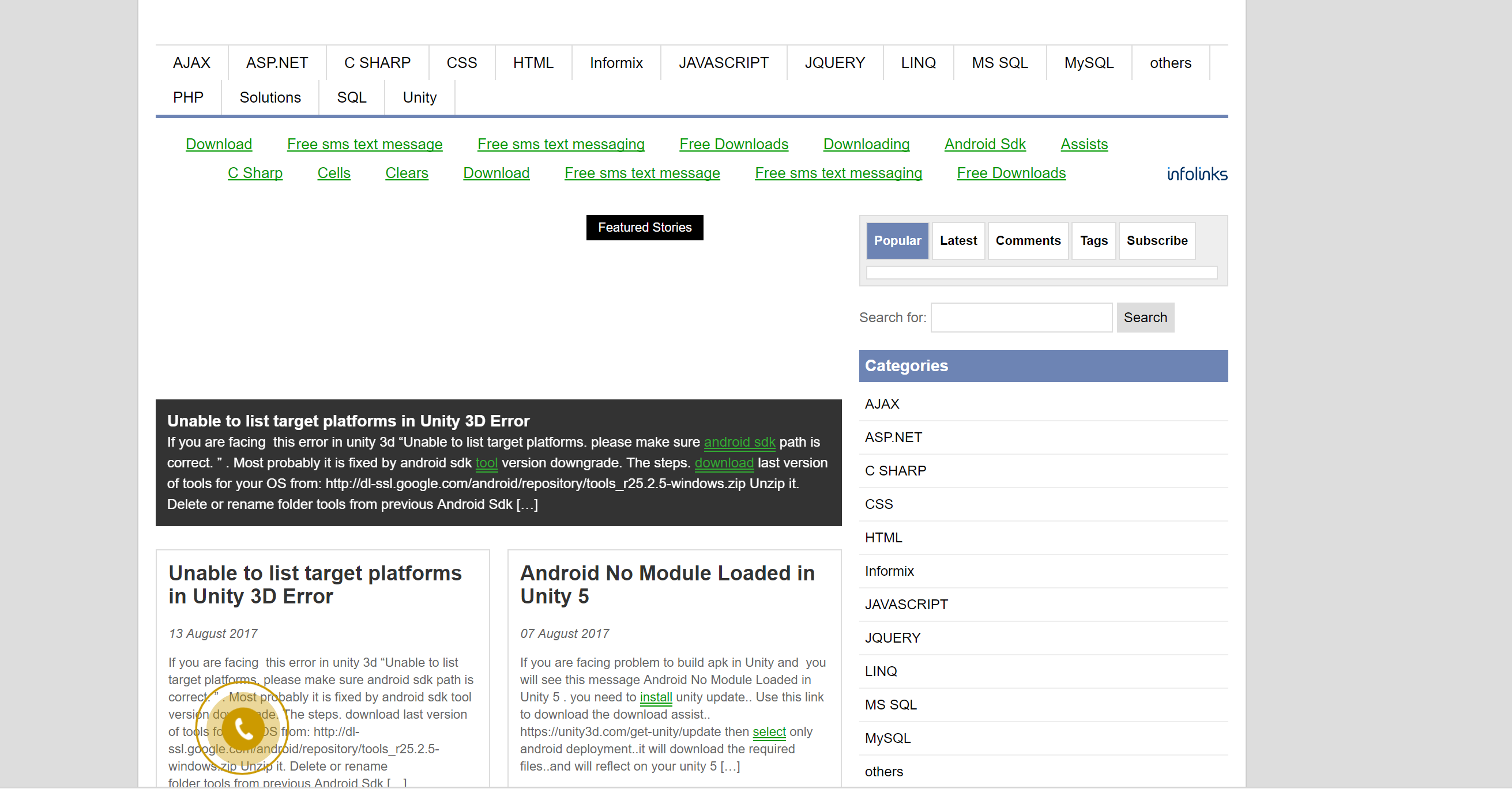
Task: Switch to the Comments tab
Action: [x=1027, y=240]
